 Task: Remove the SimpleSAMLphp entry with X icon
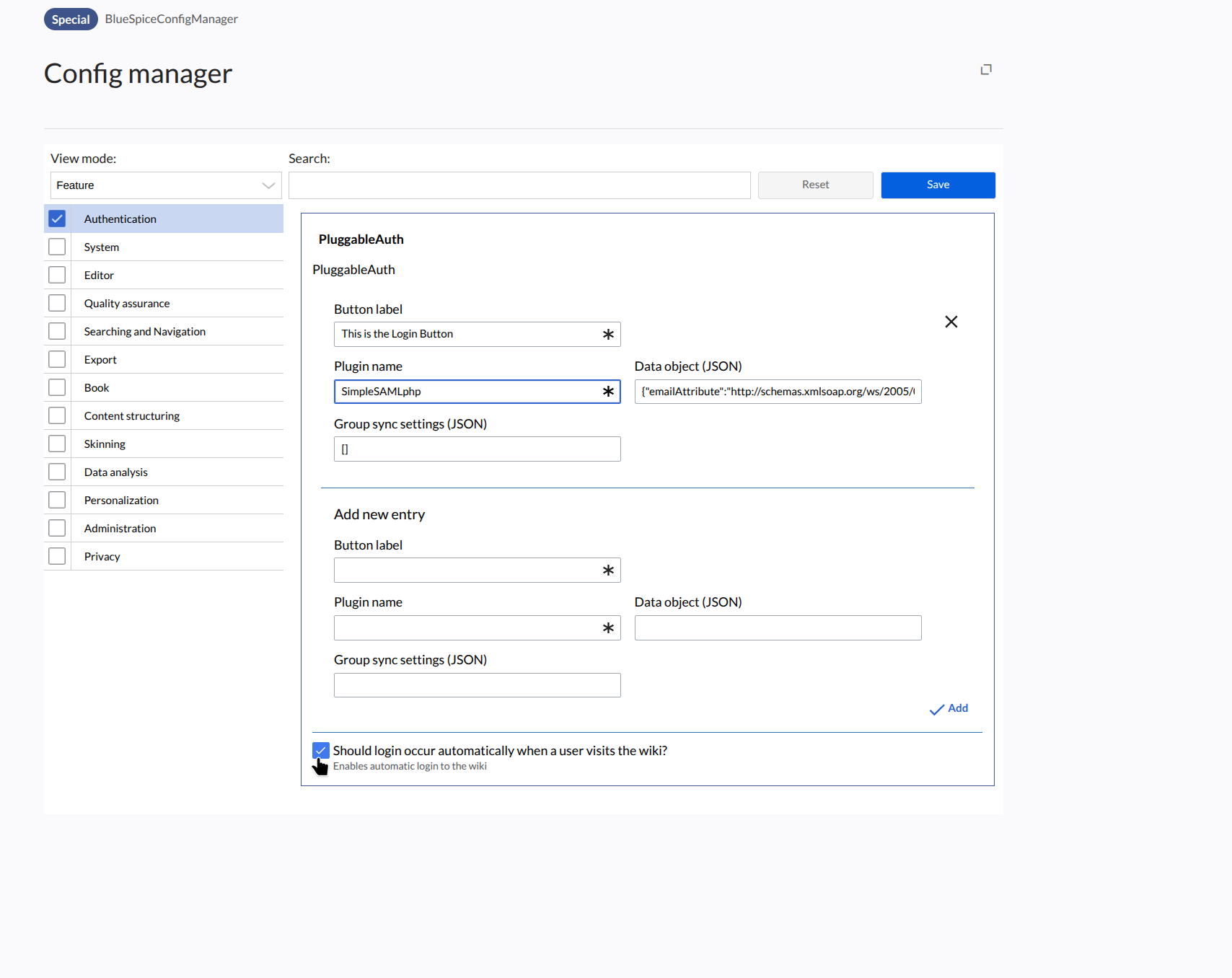pyautogui.click(x=951, y=322)
